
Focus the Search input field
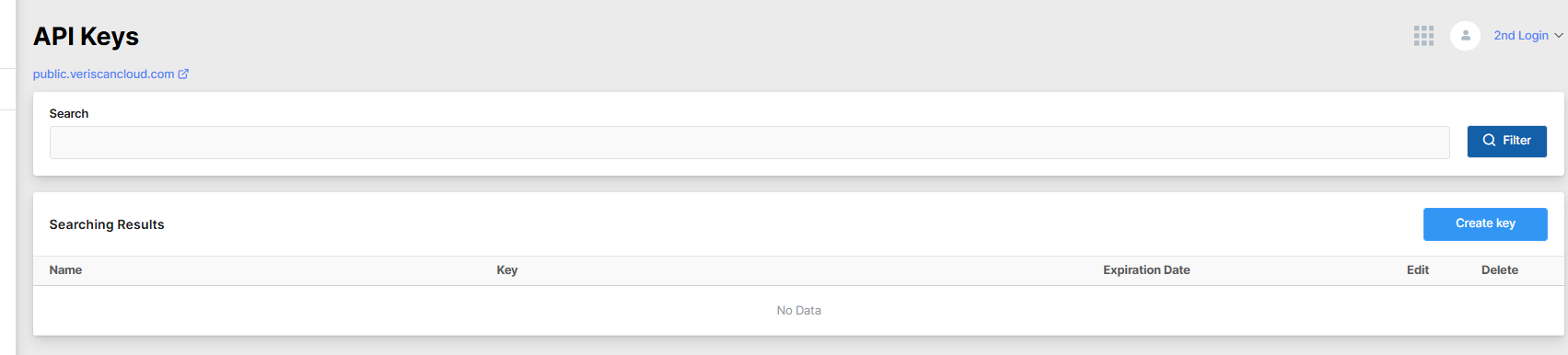click(749, 143)
